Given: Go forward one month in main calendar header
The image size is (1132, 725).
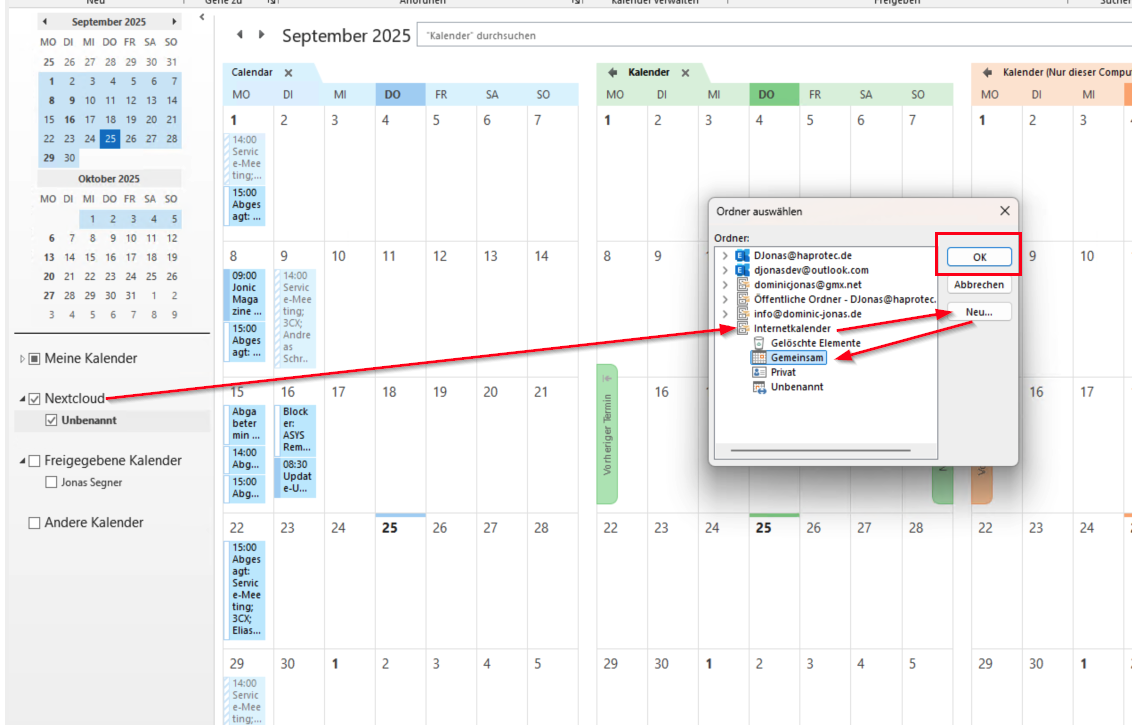Looking at the screenshot, I should [x=262, y=35].
